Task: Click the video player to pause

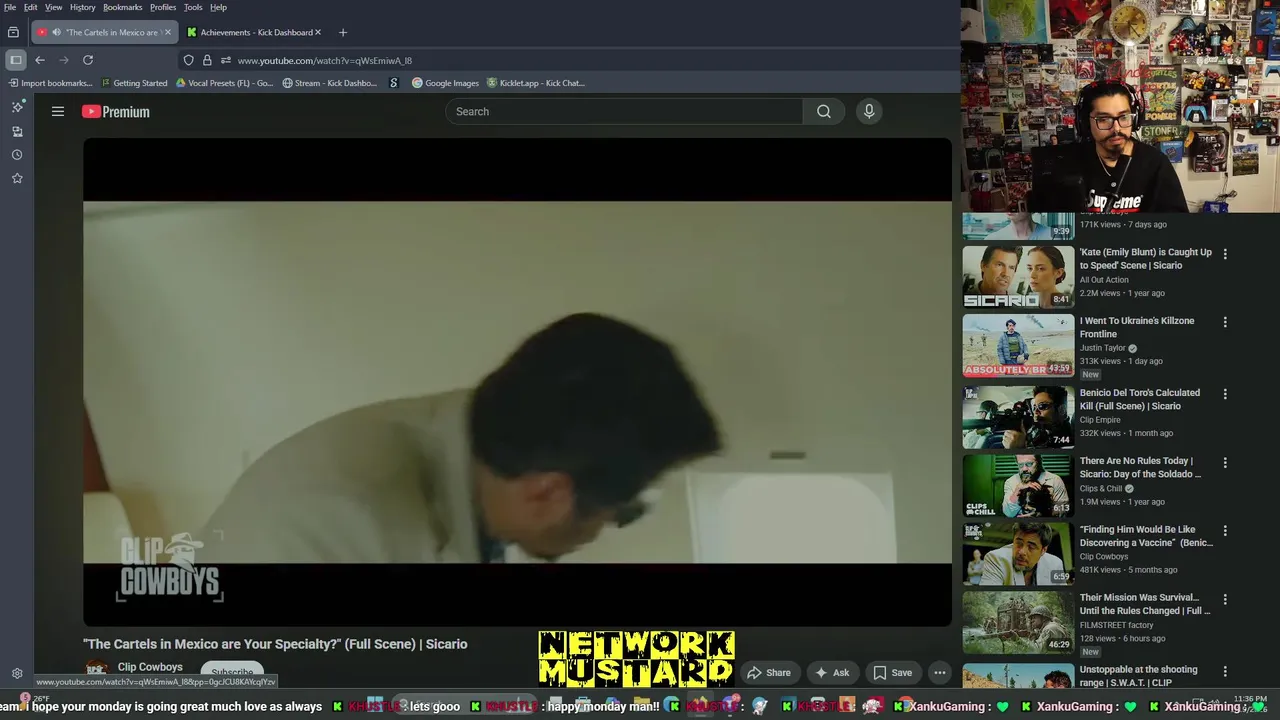Action: [517, 382]
